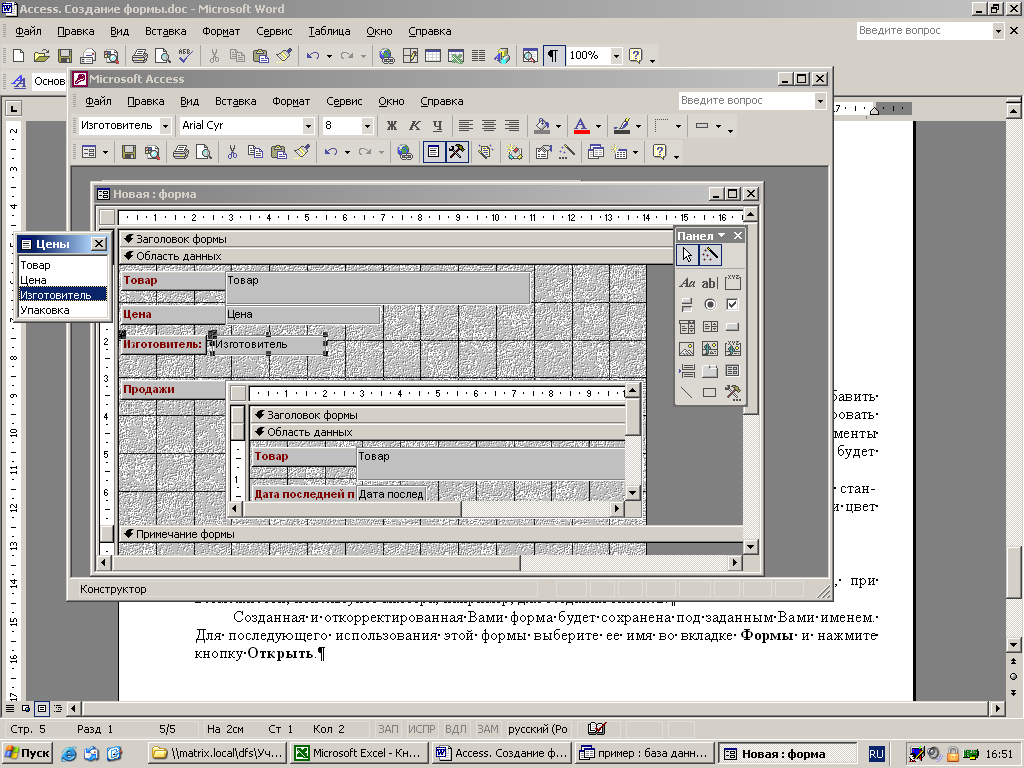Select the Option Button tool in toolbox
1024x768 pixels.
coord(709,304)
